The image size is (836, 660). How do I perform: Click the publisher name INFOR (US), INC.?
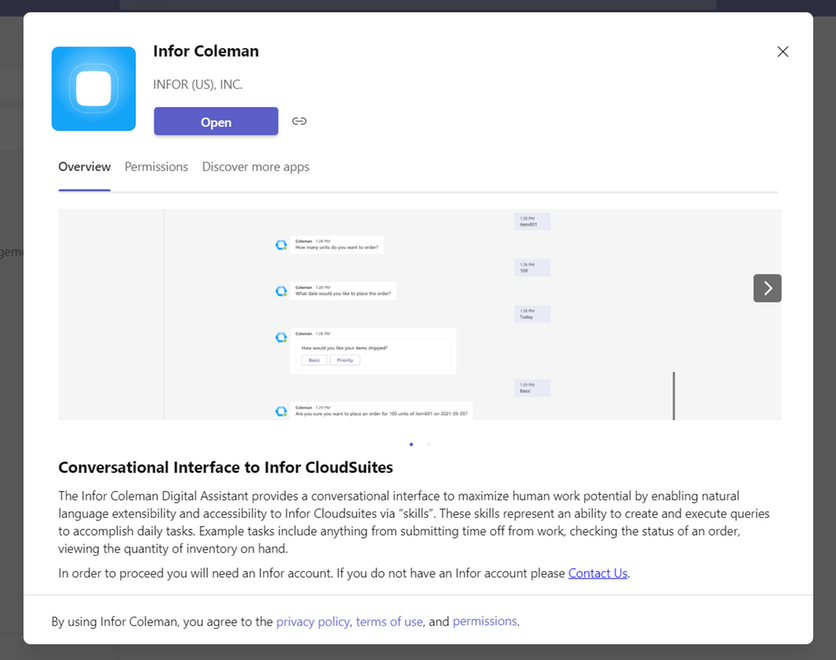[x=198, y=85]
